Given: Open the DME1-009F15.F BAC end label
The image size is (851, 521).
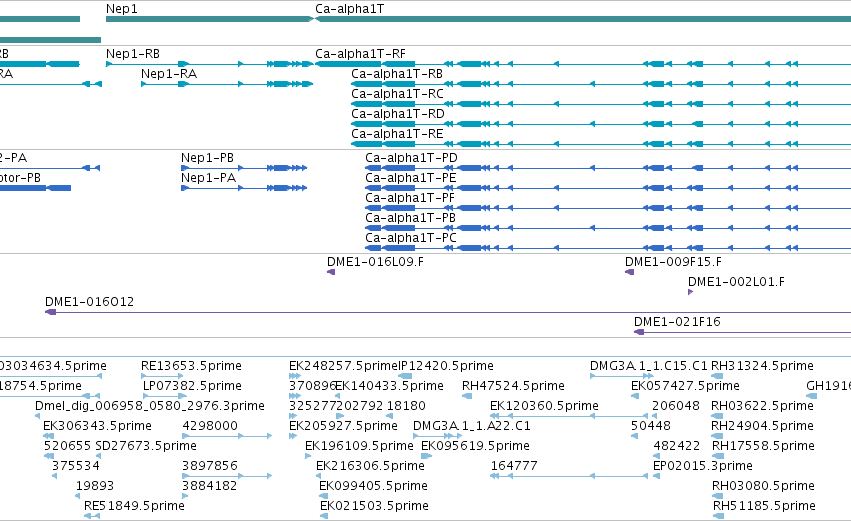Looking at the screenshot, I should click(674, 262).
